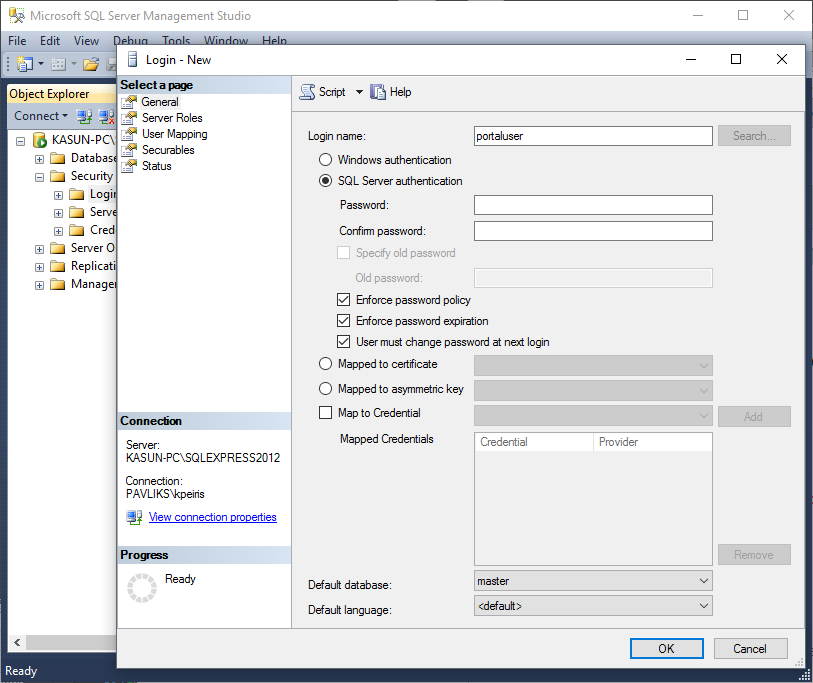This screenshot has height=683, width=813.
Task: Open the View menu
Action: [86, 40]
